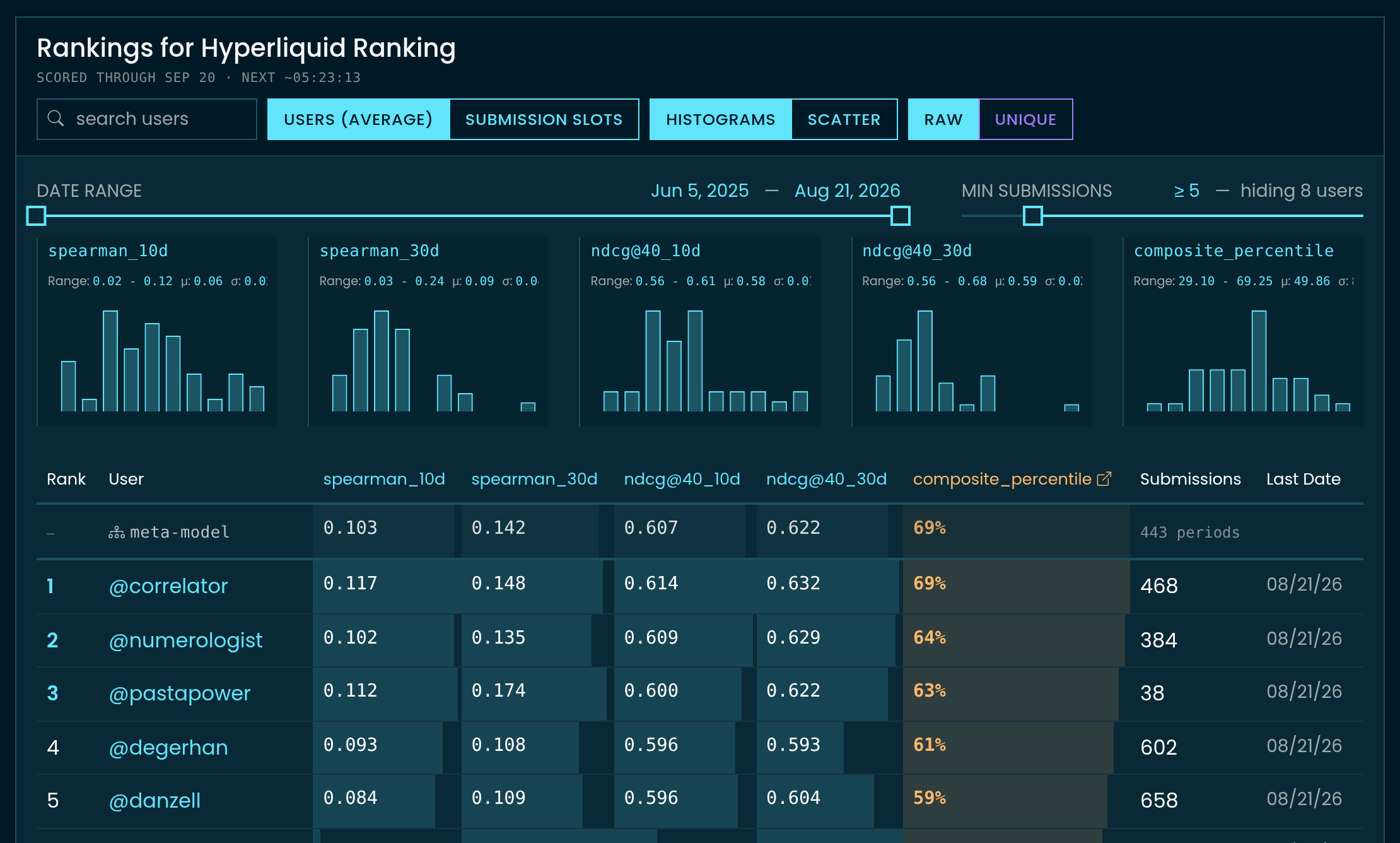
Task: Click the search magnifier icon
Action: point(55,119)
